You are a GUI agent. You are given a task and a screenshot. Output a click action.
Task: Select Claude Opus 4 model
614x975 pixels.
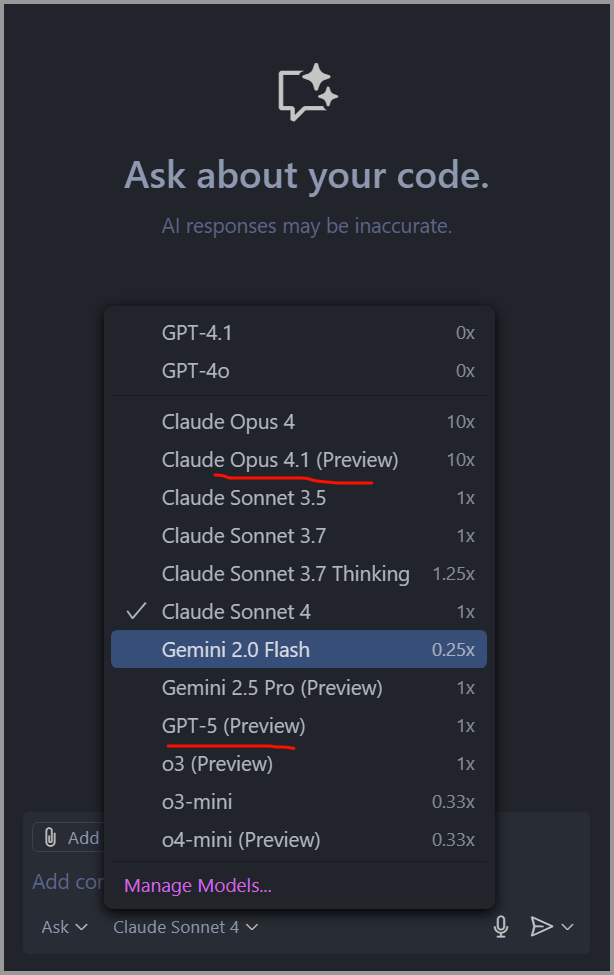click(x=228, y=422)
